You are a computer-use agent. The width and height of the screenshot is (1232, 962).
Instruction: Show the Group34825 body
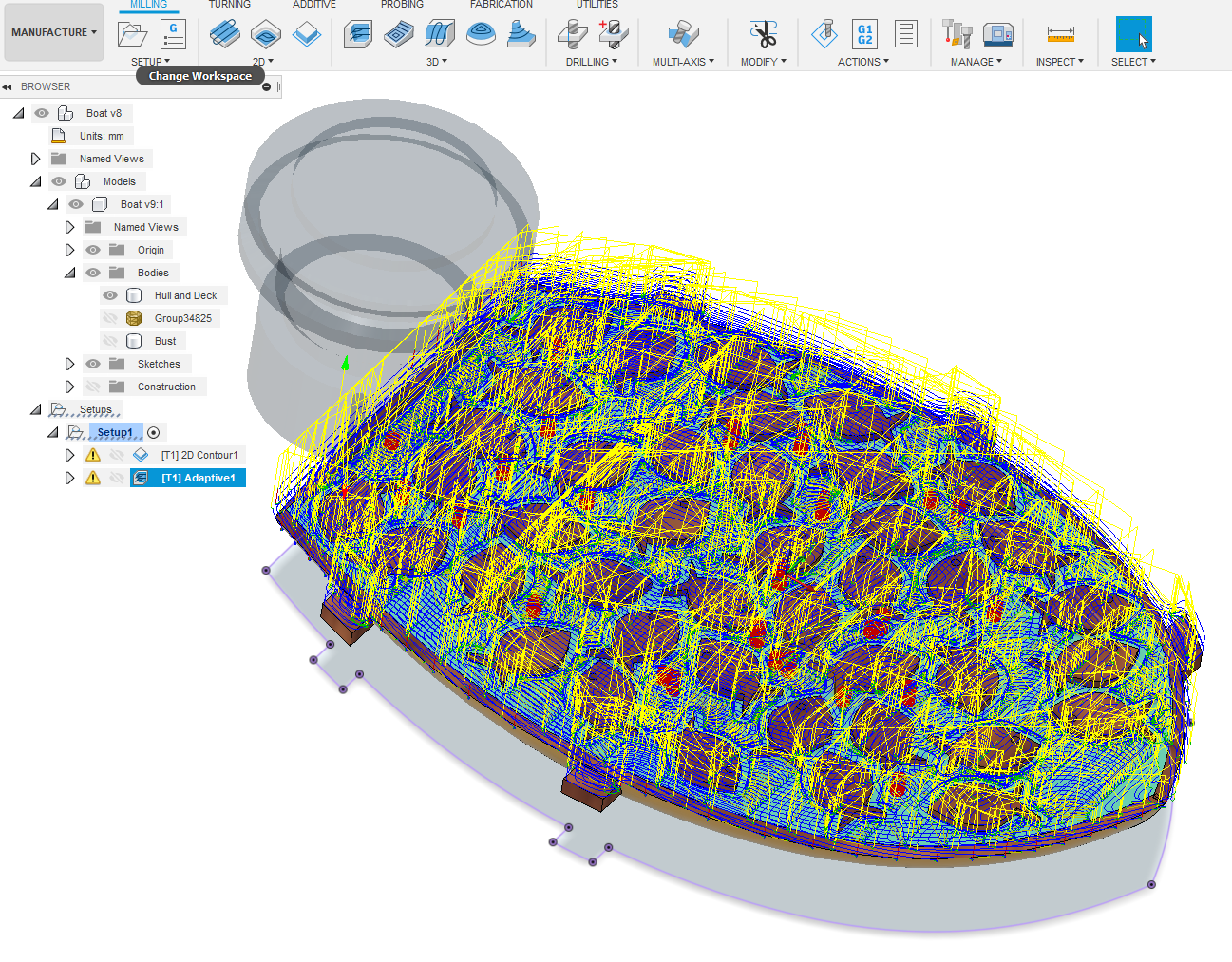coord(110,318)
